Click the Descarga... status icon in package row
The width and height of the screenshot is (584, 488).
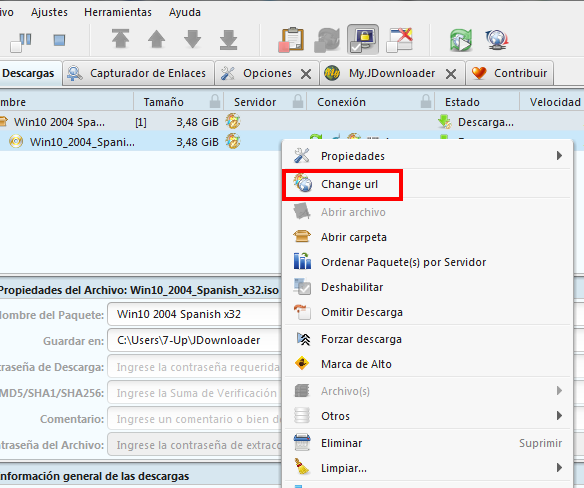tap(445, 122)
